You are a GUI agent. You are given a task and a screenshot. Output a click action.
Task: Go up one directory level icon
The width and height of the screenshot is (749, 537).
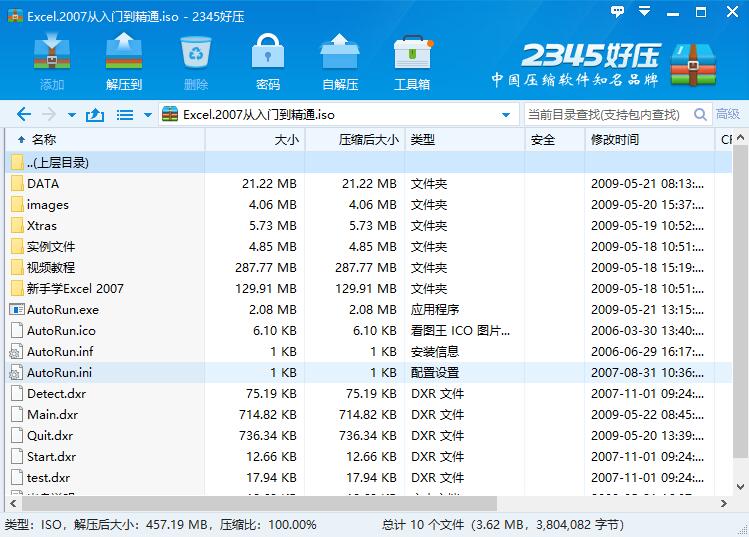pos(95,115)
